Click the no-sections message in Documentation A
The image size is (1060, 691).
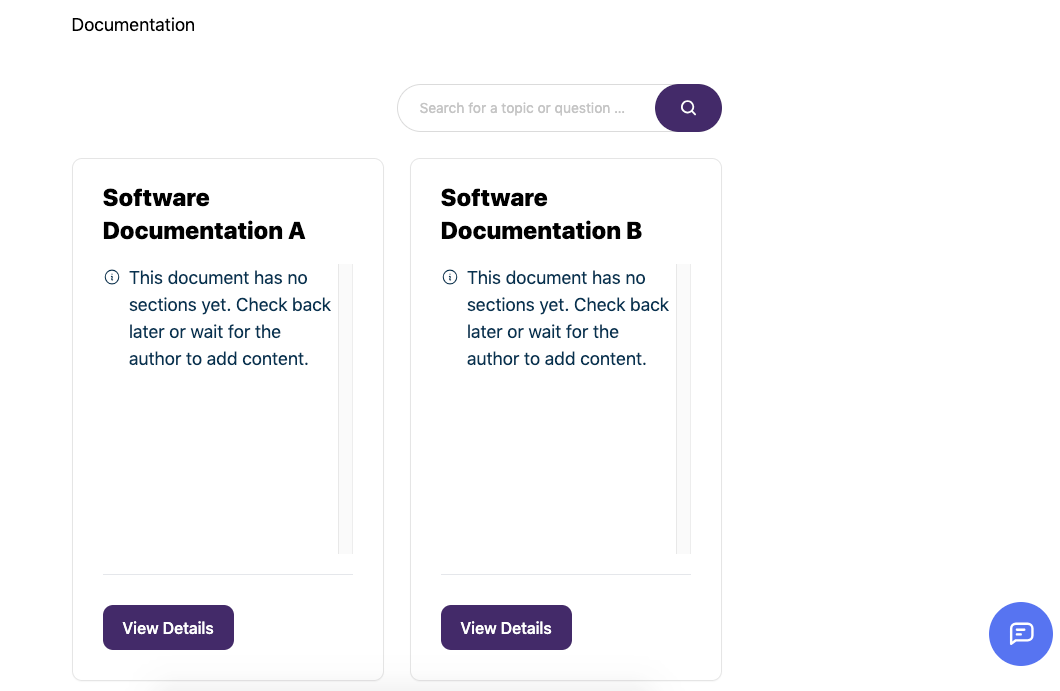(x=230, y=318)
